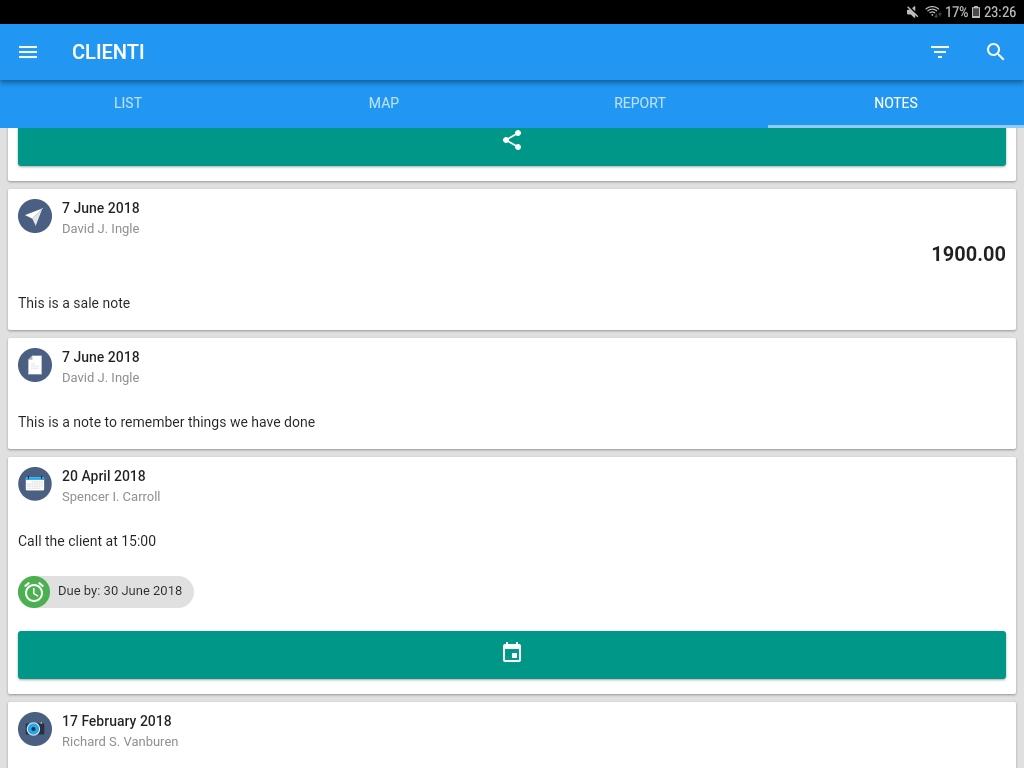Tap the Wi-Fi icon in status bar
This screenshot has width=1024, height=768.
pyautogui.click(x=933, y=12)
